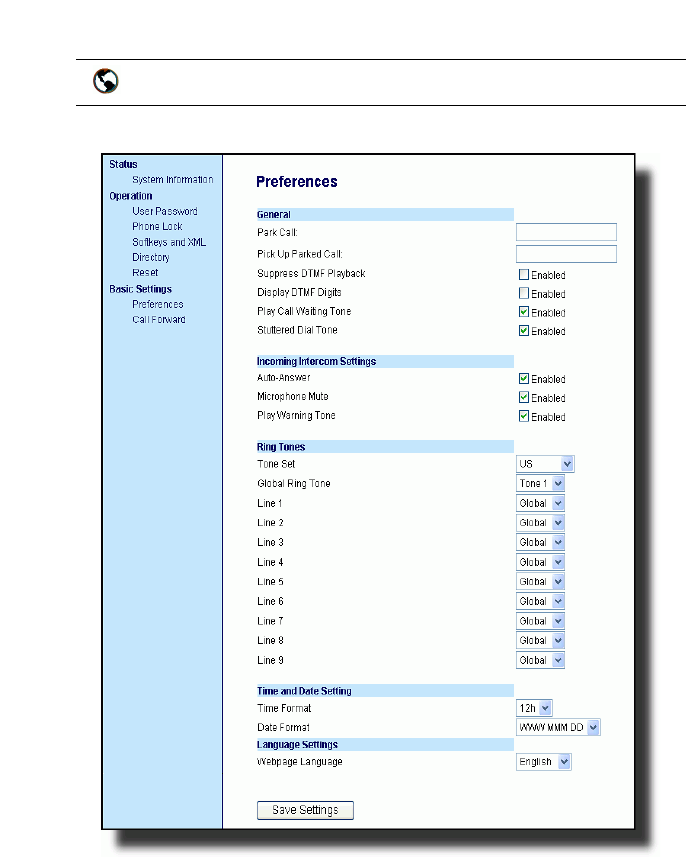Viewport: 686px width, 857px height.
Task: Click the Operation sidebar heading
Action: pyautogui.click(x=131, y=196)
